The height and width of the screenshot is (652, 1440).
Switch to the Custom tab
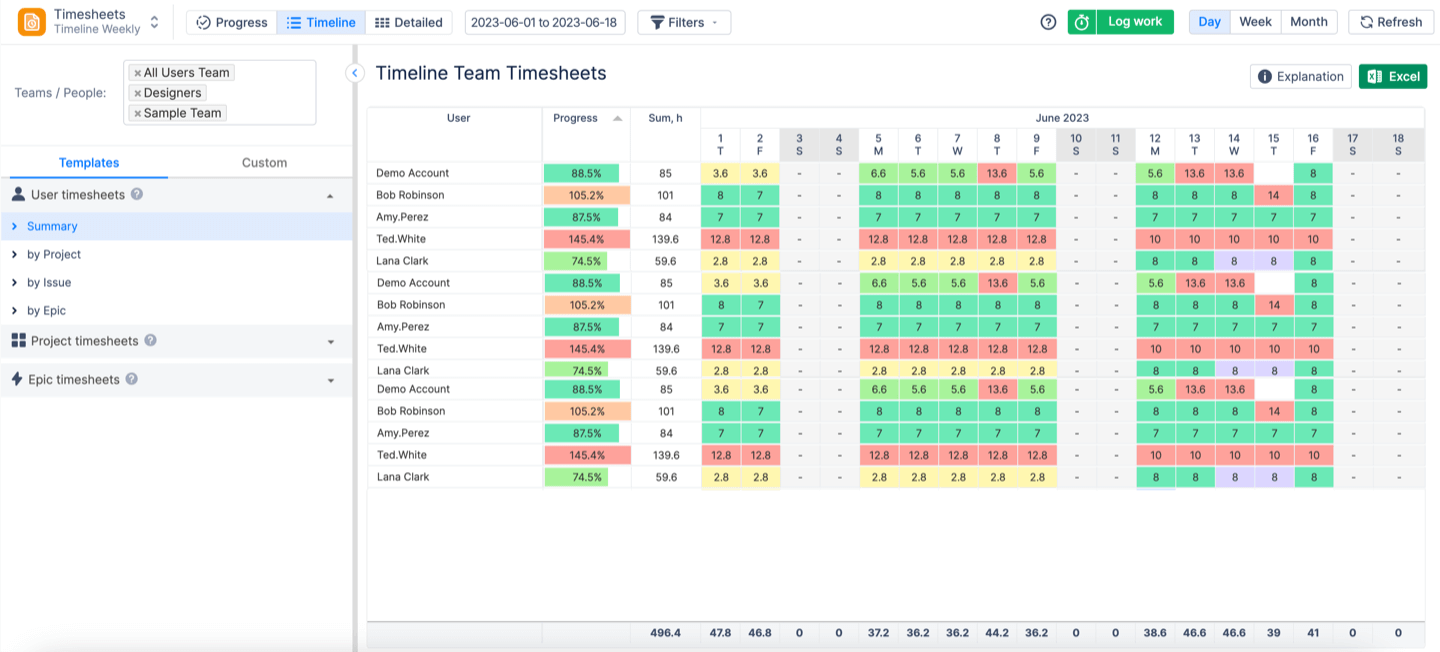tap(264, 163)
